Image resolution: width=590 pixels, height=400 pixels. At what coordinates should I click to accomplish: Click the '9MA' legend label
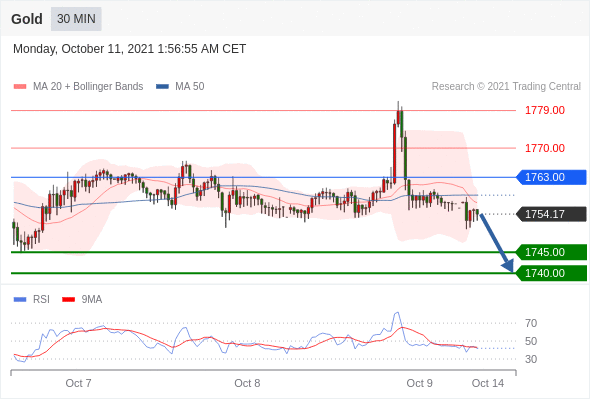coord(92,300)
